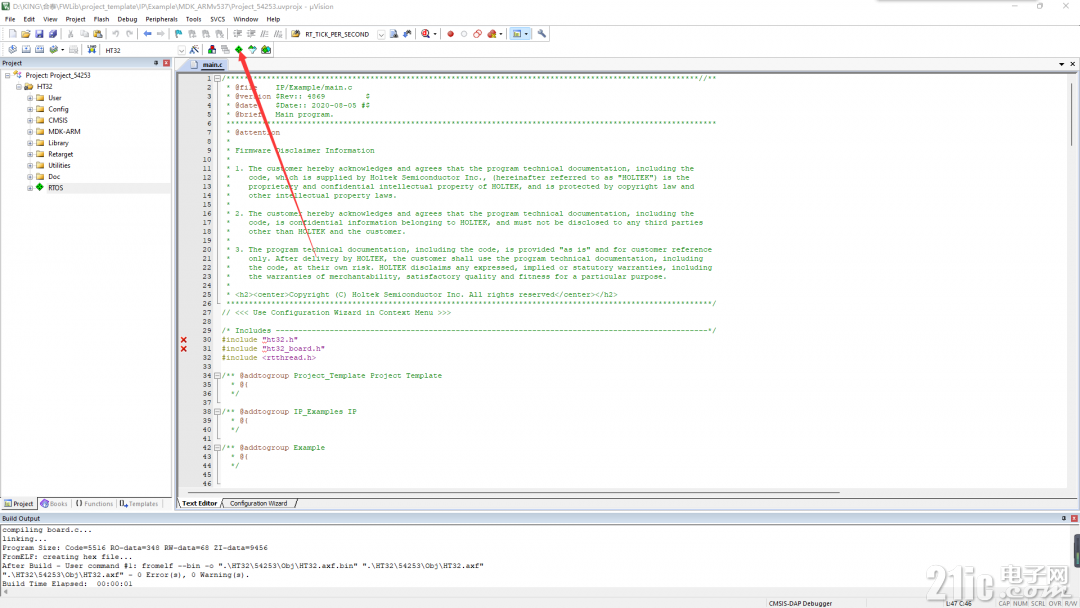Paste from clipboard toolbar icon
The image size is (1080, 608).
98,34
